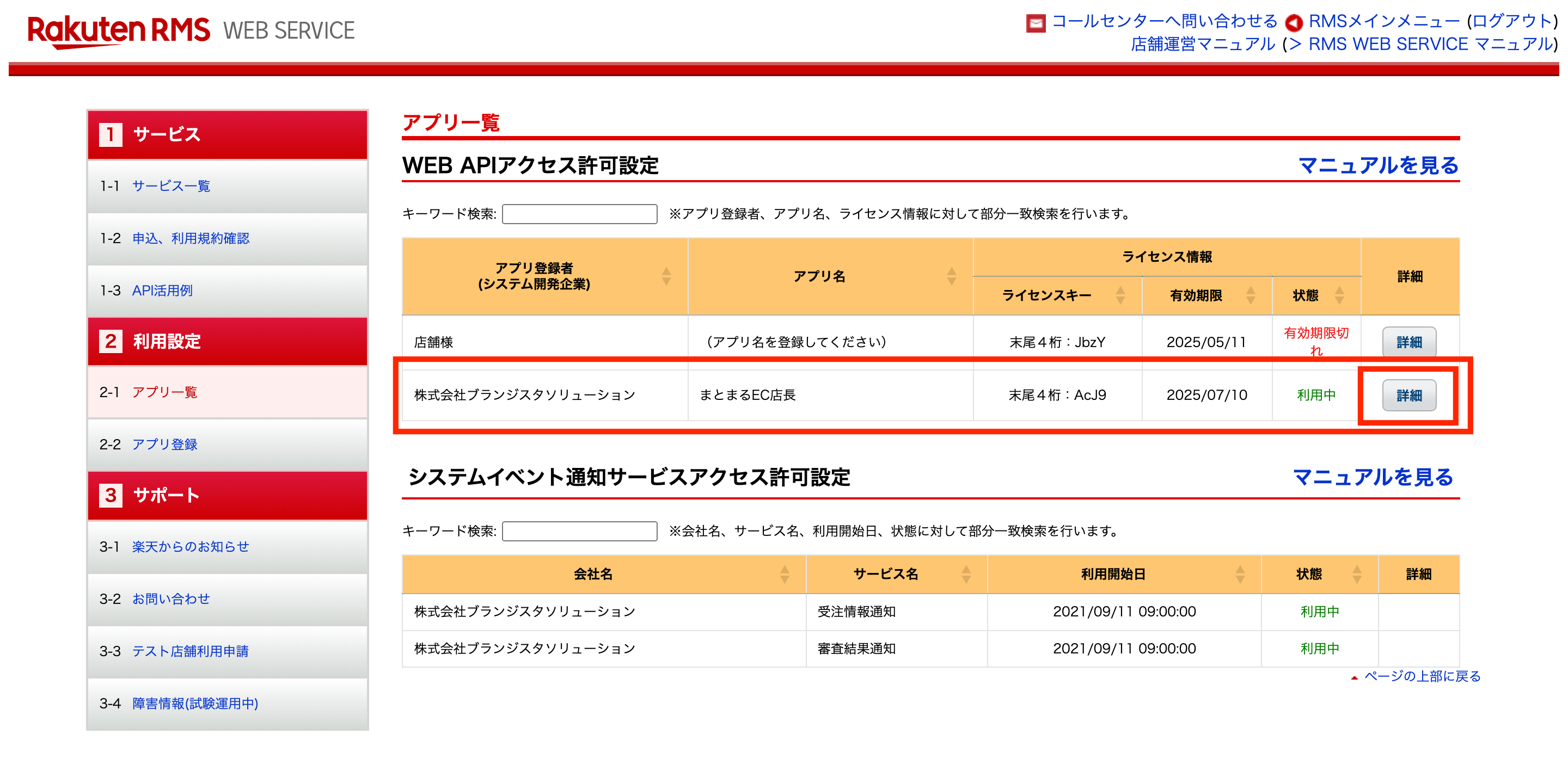1568x765 pixels.
Task: Select まとまるEC店長 app name cell
Action: coord(831,395)
